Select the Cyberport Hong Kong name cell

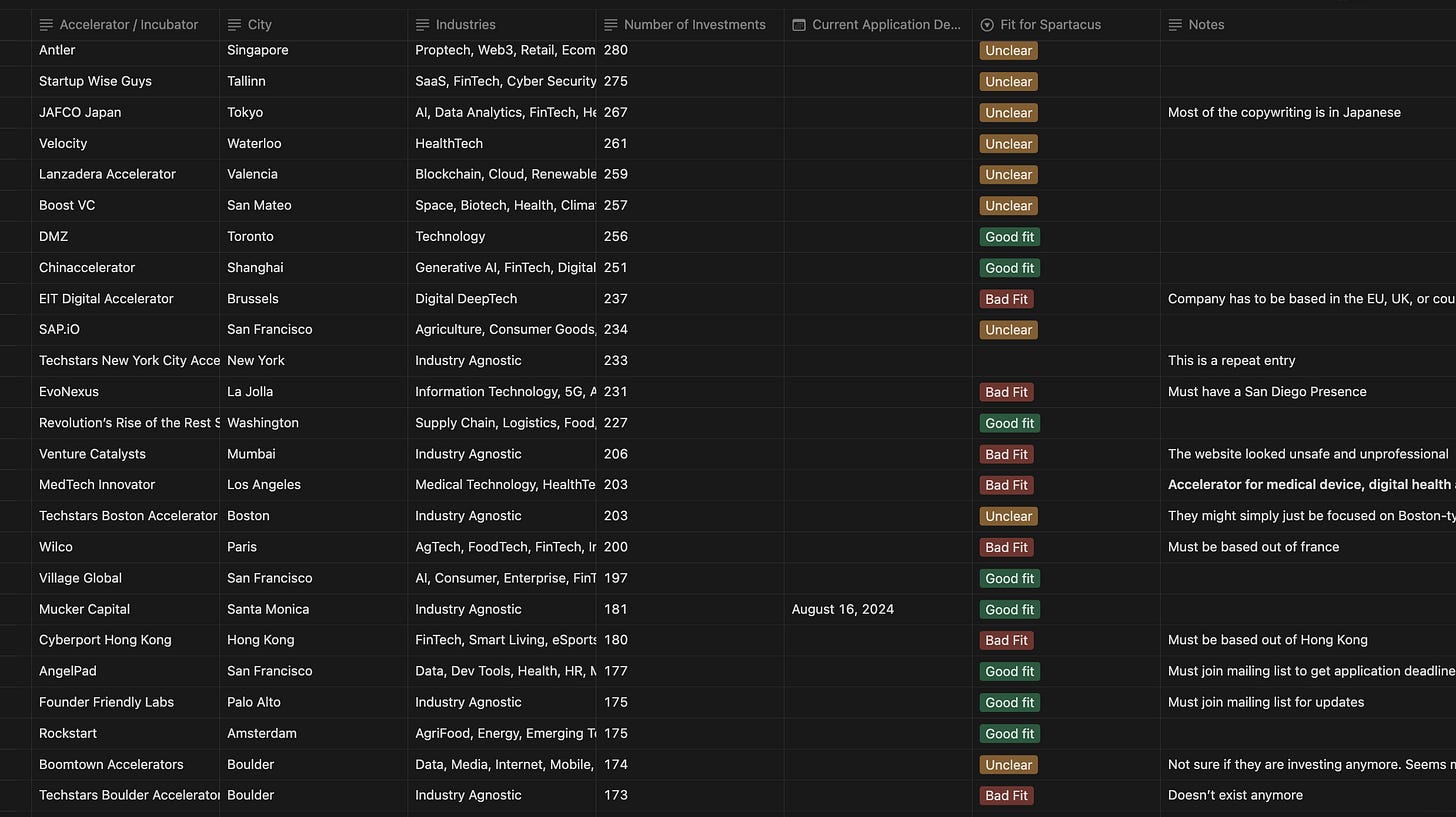[125, 640]
